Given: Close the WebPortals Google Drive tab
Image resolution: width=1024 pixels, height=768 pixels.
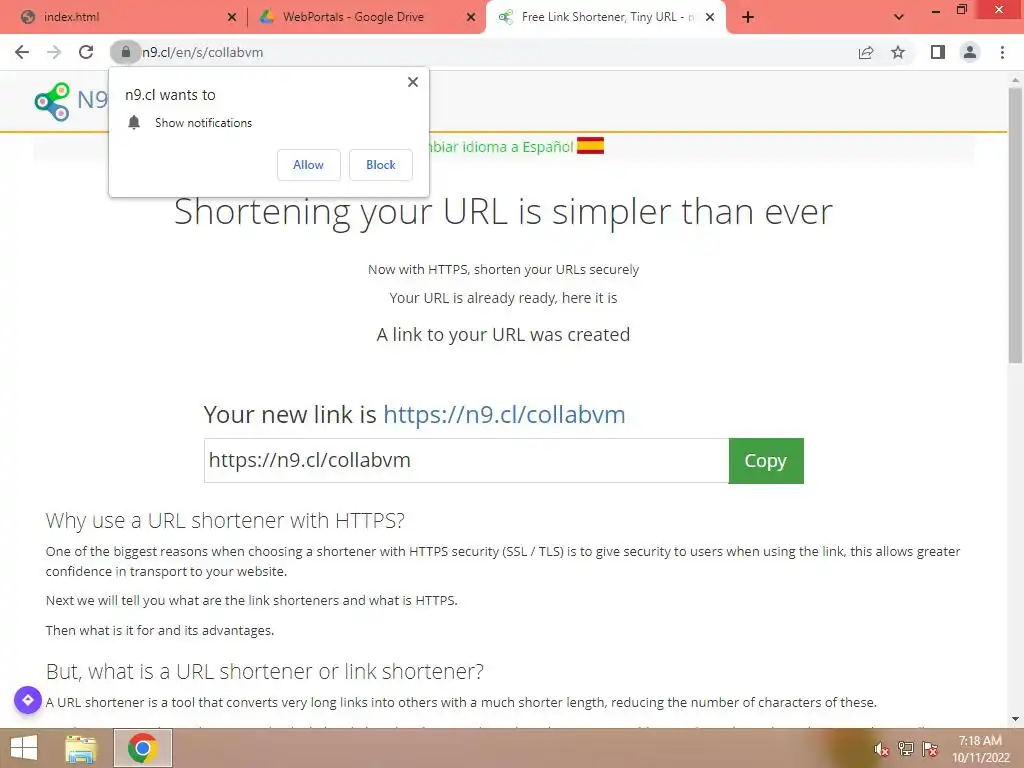Looking at the screenshot, I should [471, 17].
